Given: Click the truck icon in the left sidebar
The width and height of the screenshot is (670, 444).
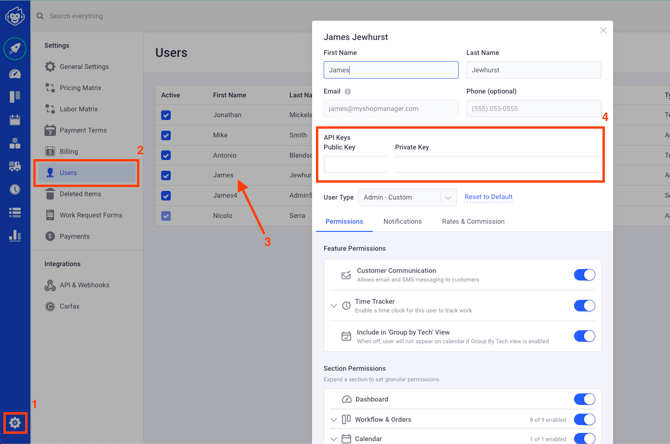Looking at the screenshot, I should tap(15, 166).
